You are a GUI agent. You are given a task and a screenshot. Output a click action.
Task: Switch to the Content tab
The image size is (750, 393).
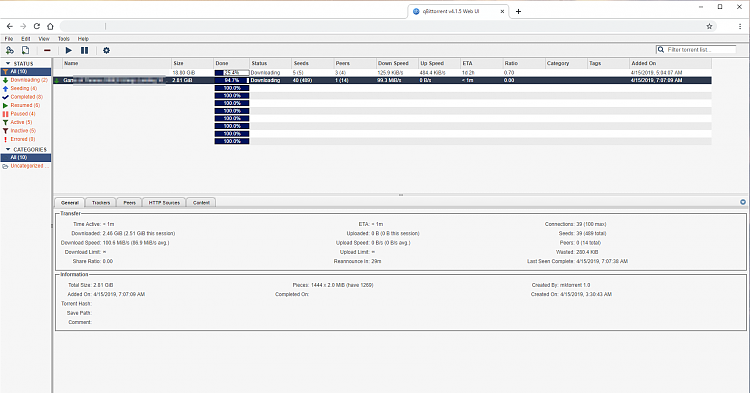pos(201,203)
